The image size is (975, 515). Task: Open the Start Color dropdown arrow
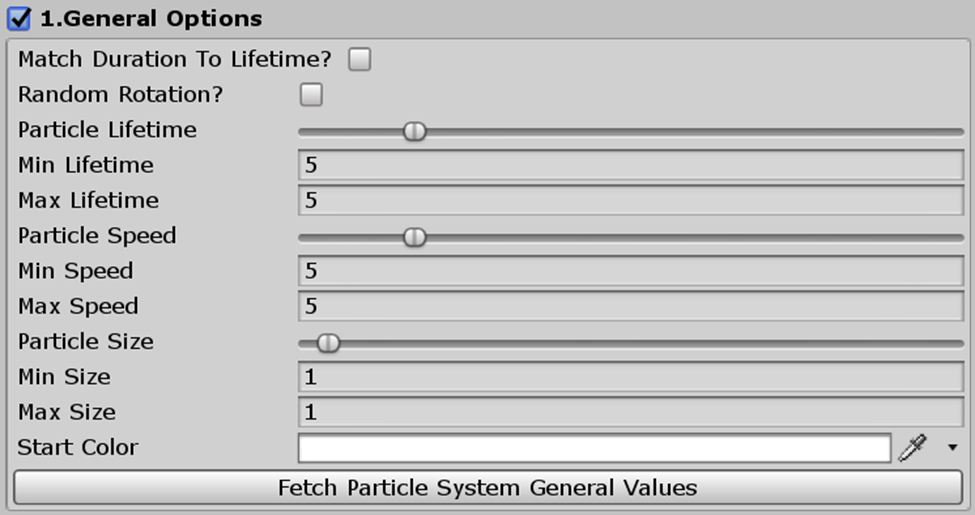tap(952, 448)
